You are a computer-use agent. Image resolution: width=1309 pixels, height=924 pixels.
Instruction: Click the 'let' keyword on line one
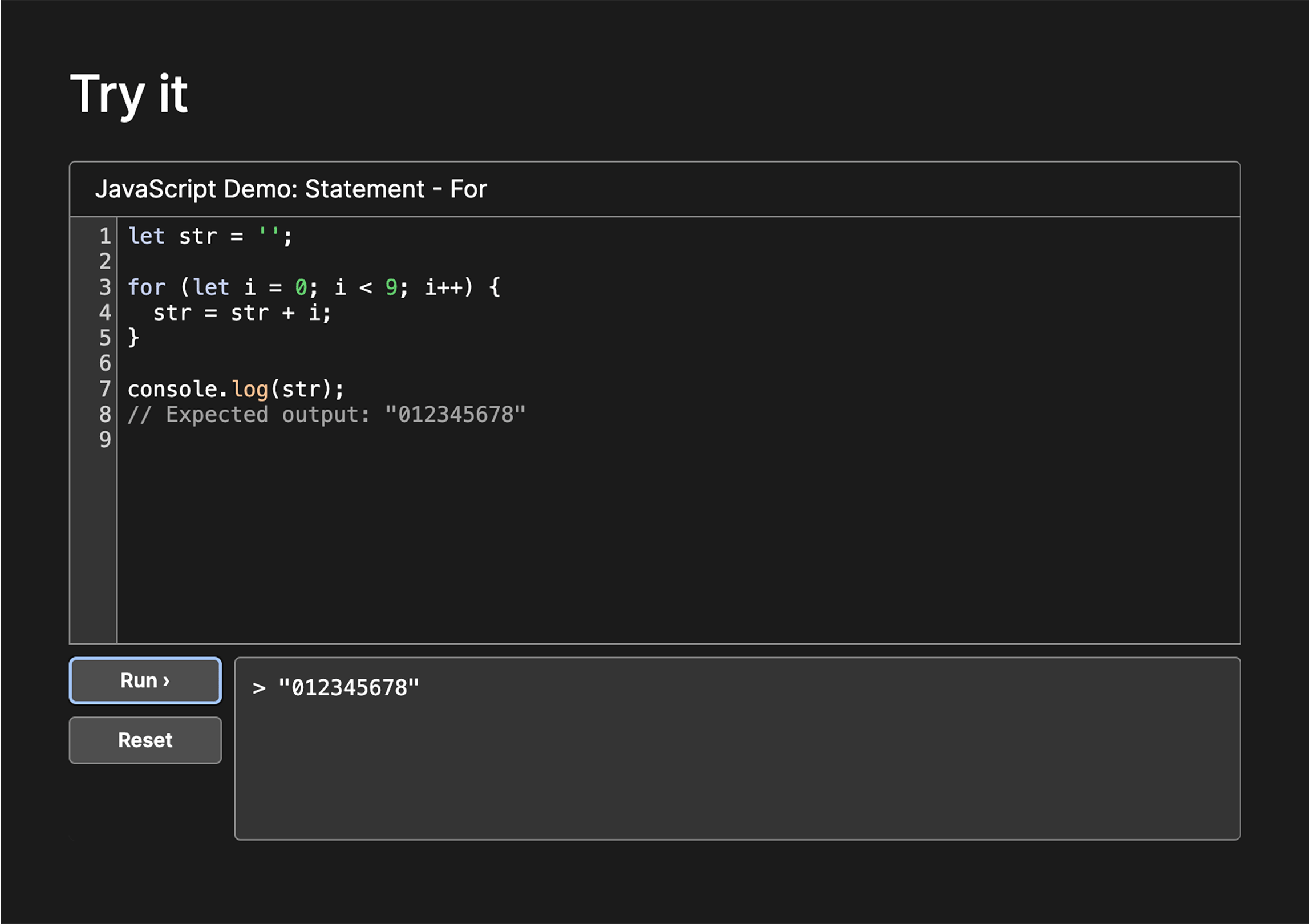pos(147,236)
